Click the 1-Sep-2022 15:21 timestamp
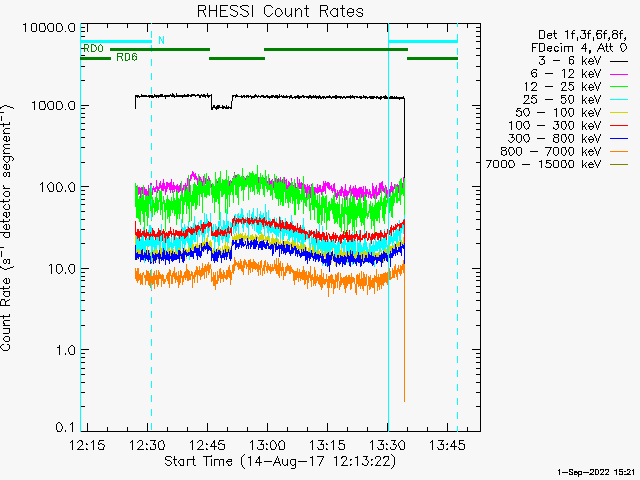This screenshot has width=640, height=480. point(596,472)
